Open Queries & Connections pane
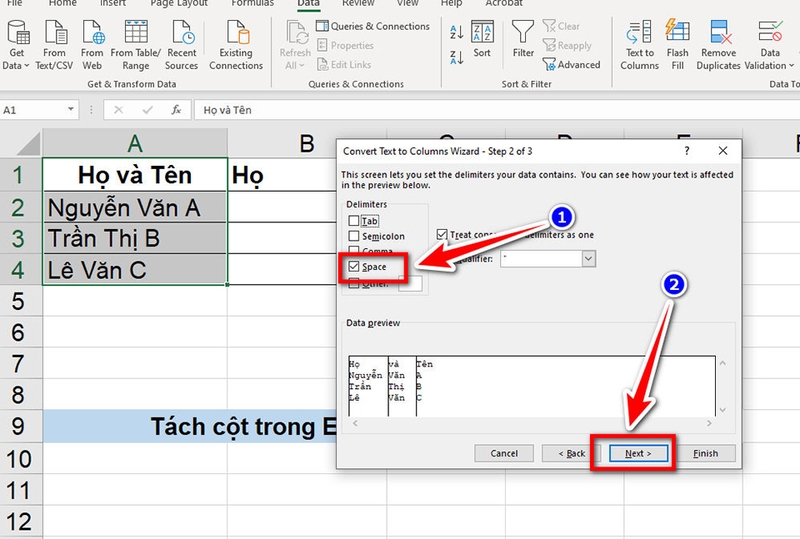800x539 pixels. 373,26
